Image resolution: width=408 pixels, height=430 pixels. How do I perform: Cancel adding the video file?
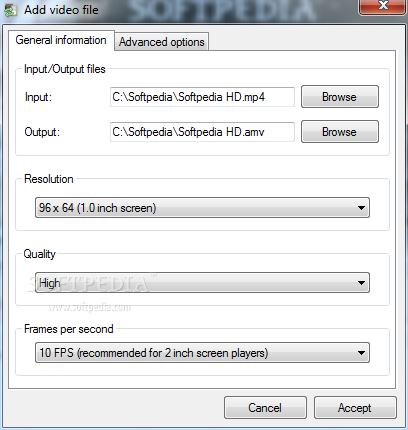coord(265,408)
